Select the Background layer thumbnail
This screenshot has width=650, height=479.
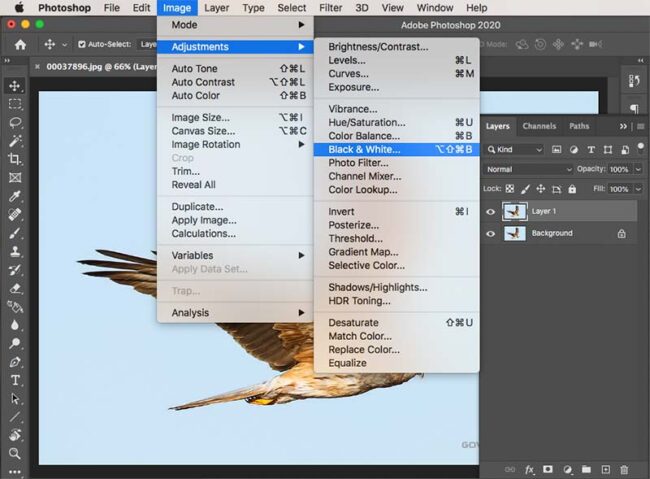514,233
